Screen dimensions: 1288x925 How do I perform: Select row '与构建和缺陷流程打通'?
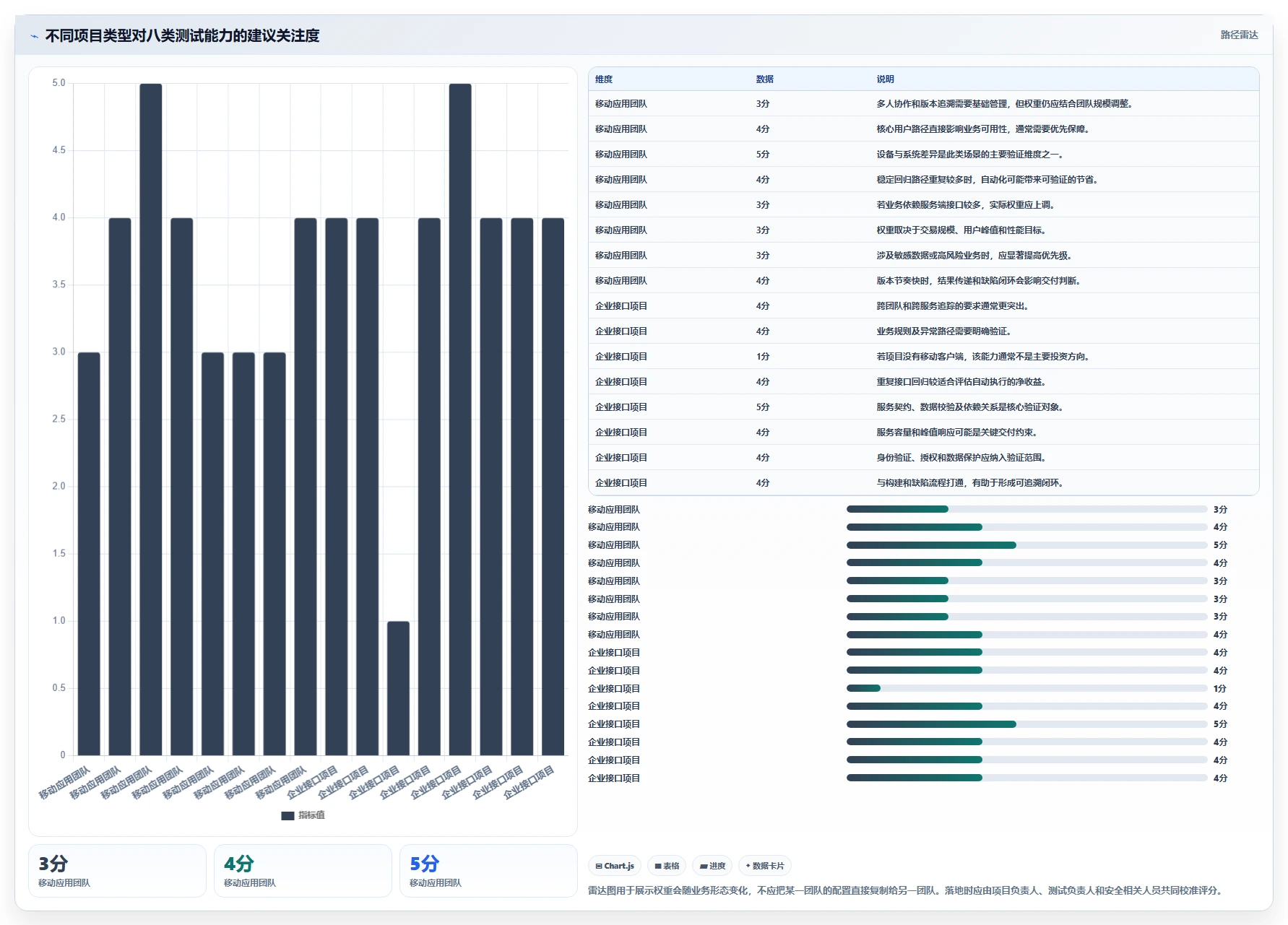click(x=924, y=483)
